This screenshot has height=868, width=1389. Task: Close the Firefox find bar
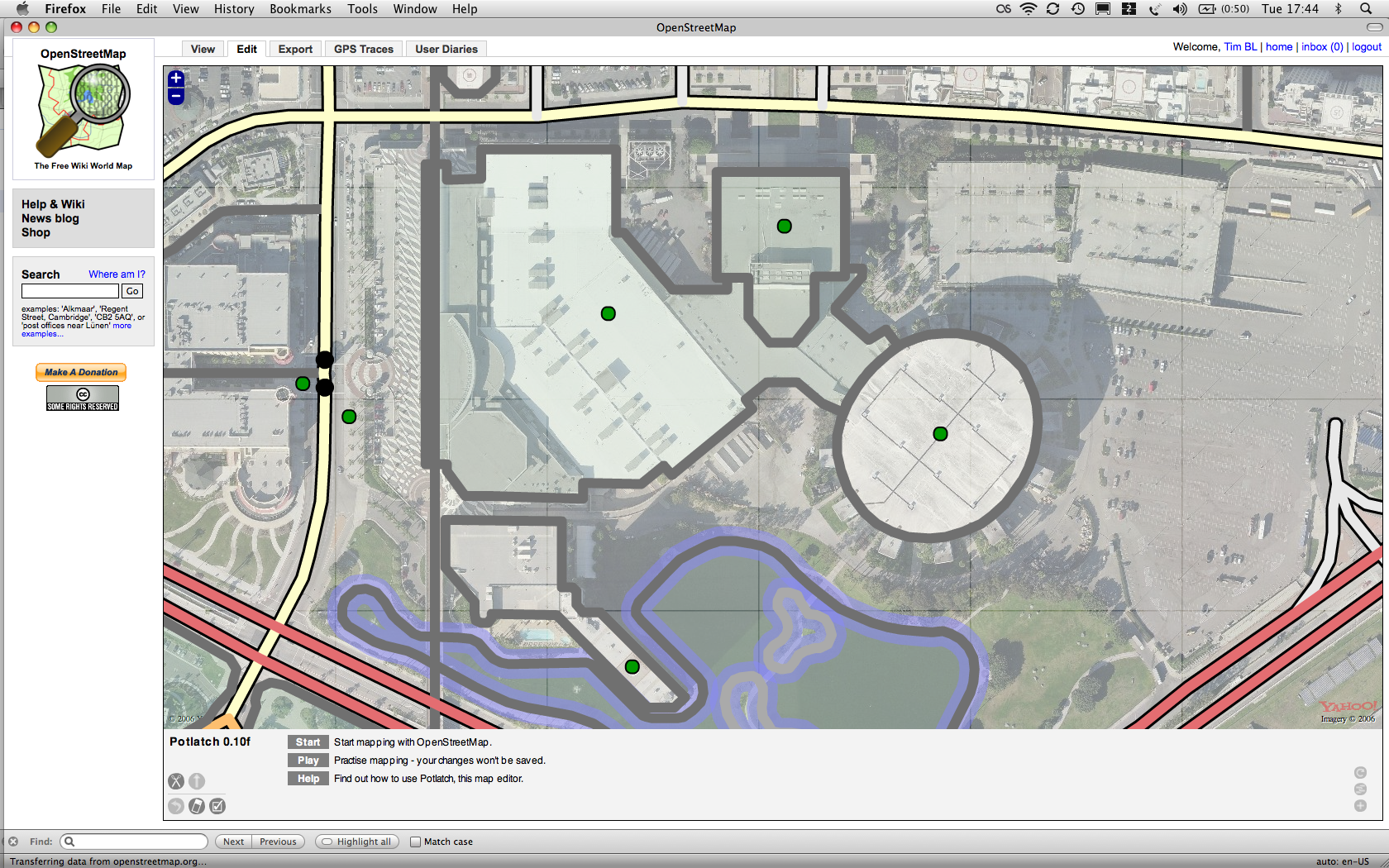[13, 842]
